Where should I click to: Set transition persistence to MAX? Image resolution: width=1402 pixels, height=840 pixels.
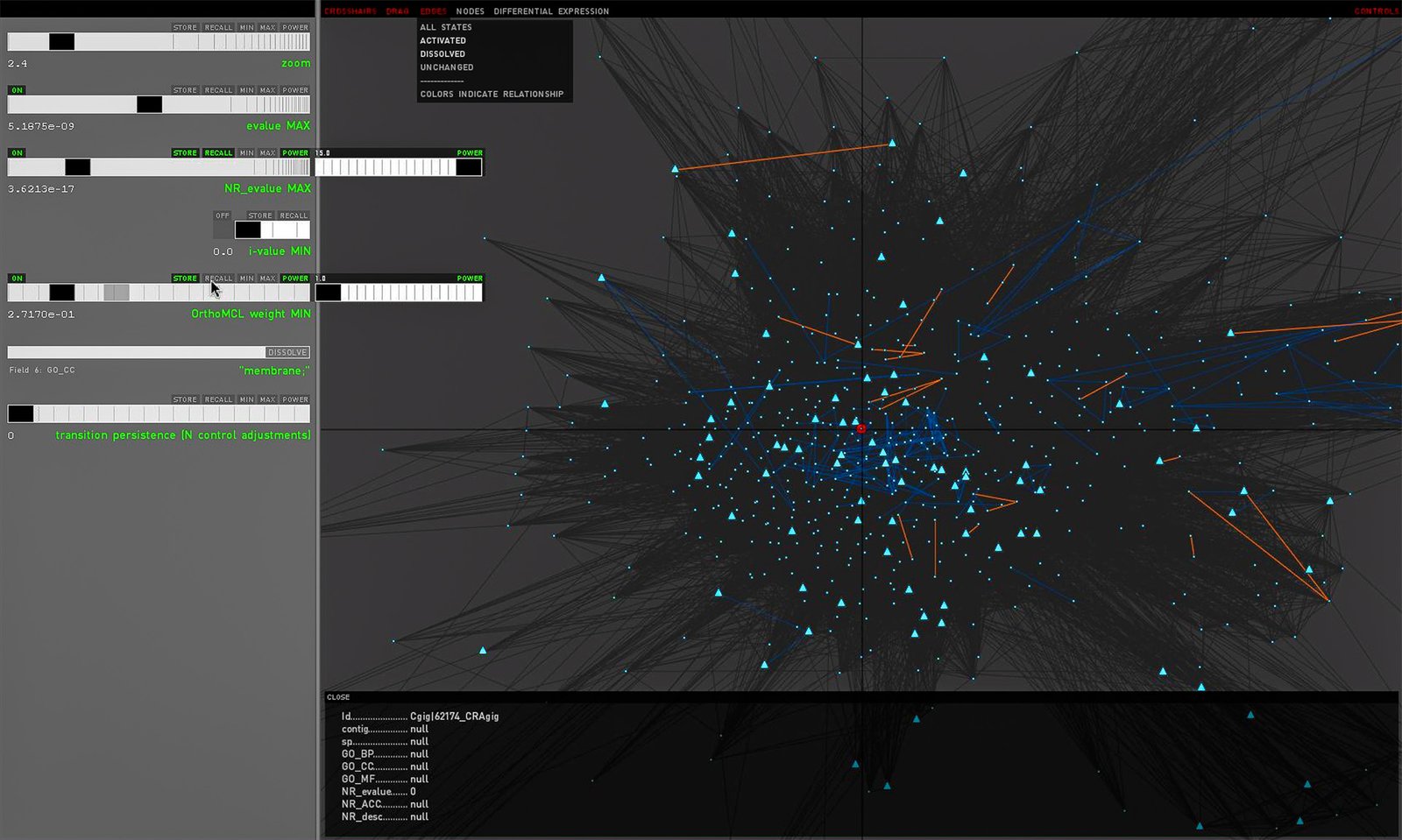267,399
